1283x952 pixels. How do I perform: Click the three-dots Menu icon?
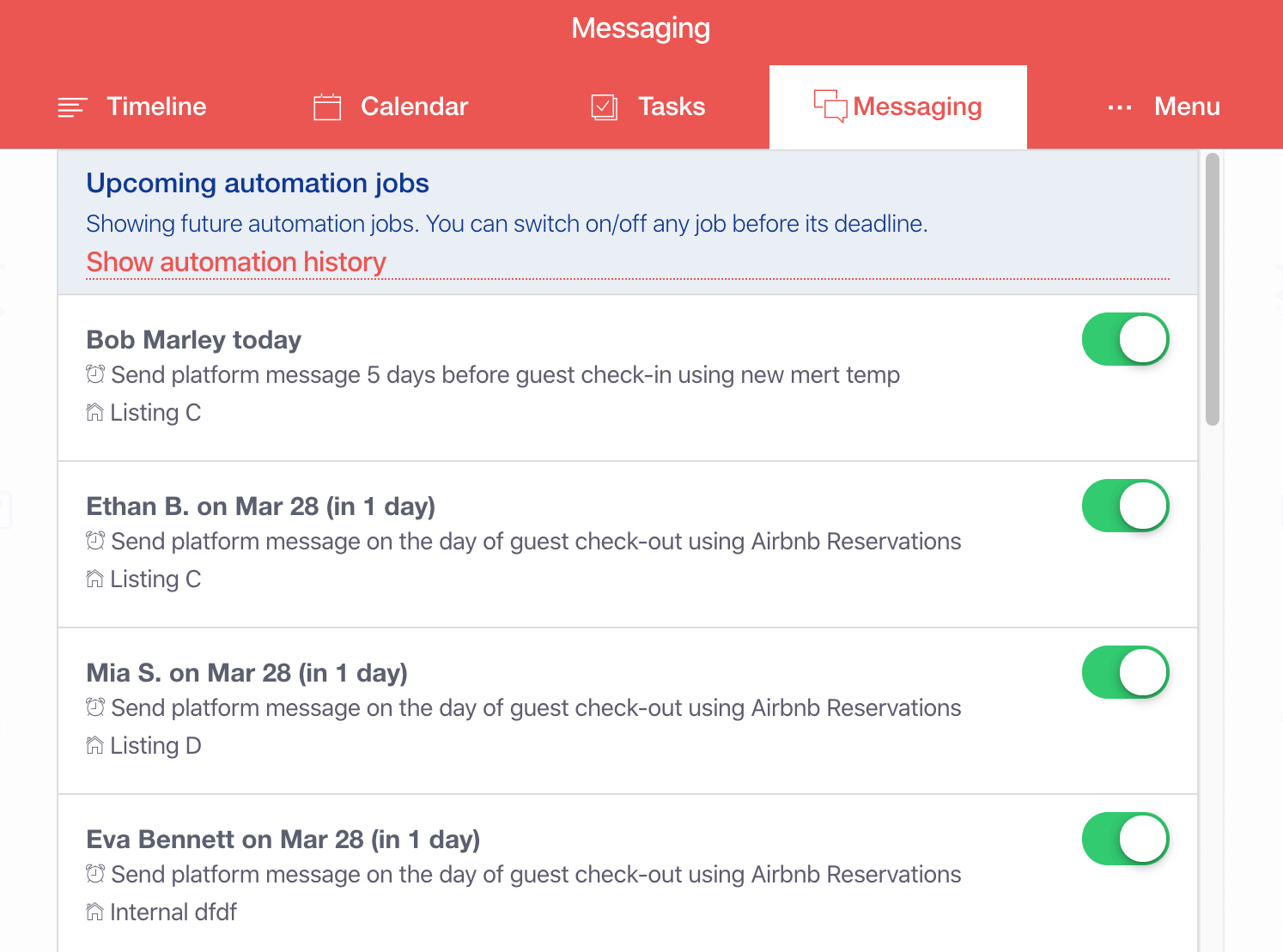click(x=1120, y=107)
